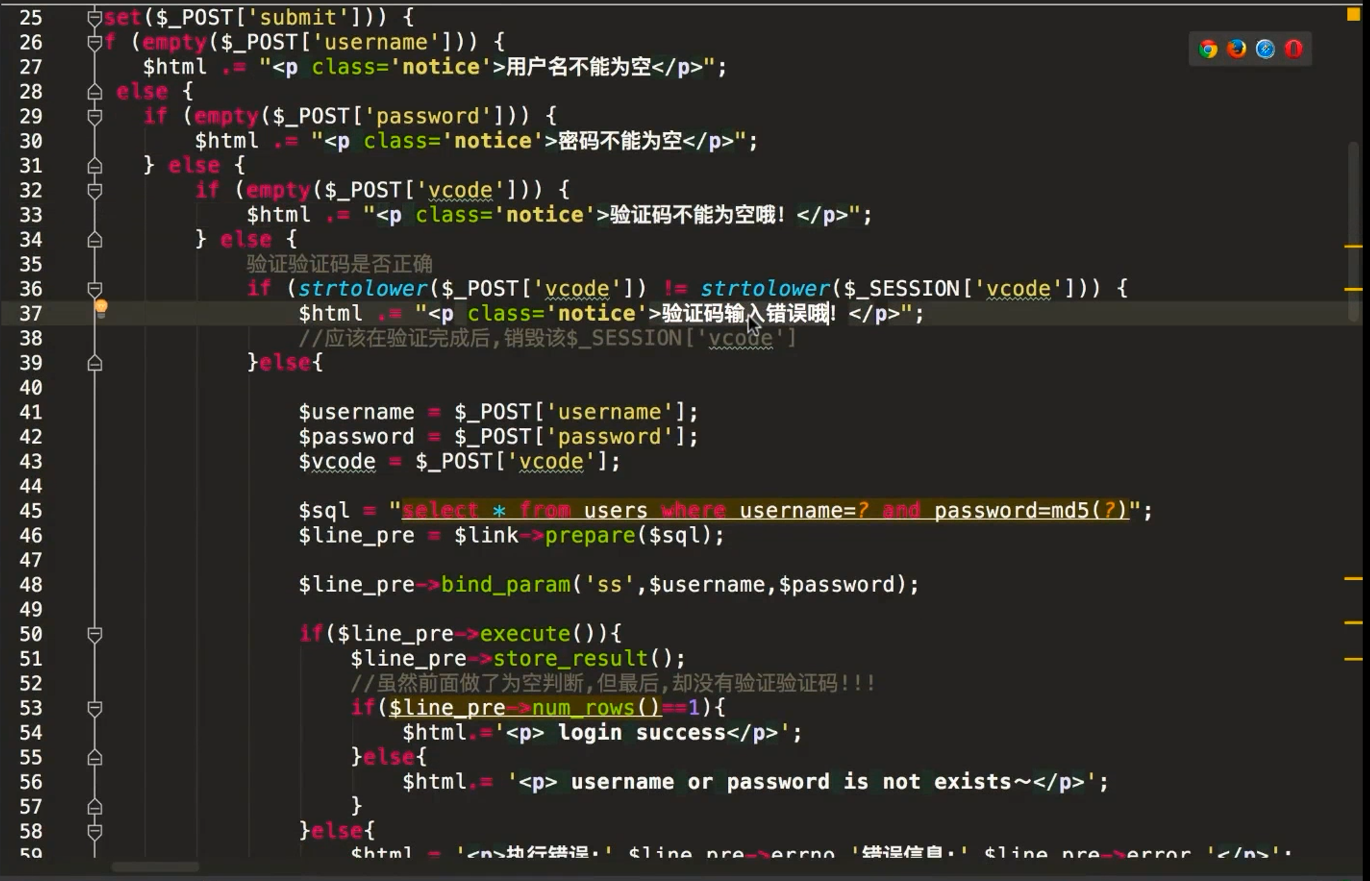Toggle the fold marker at line 55

pos(95,757)
